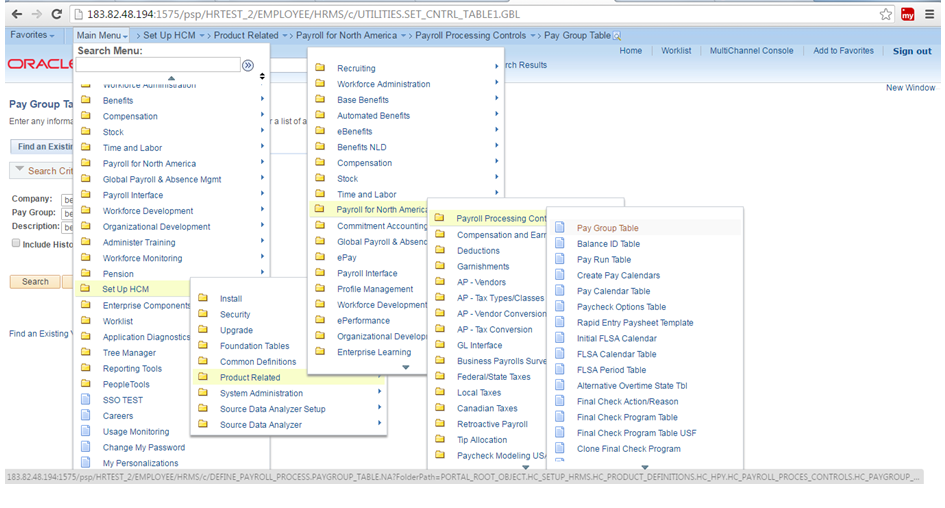Image resolution: width=945 pixels, height=508 pixels.
Task: Select Compensation and Earnings folder item
Action: coord(501,235)
